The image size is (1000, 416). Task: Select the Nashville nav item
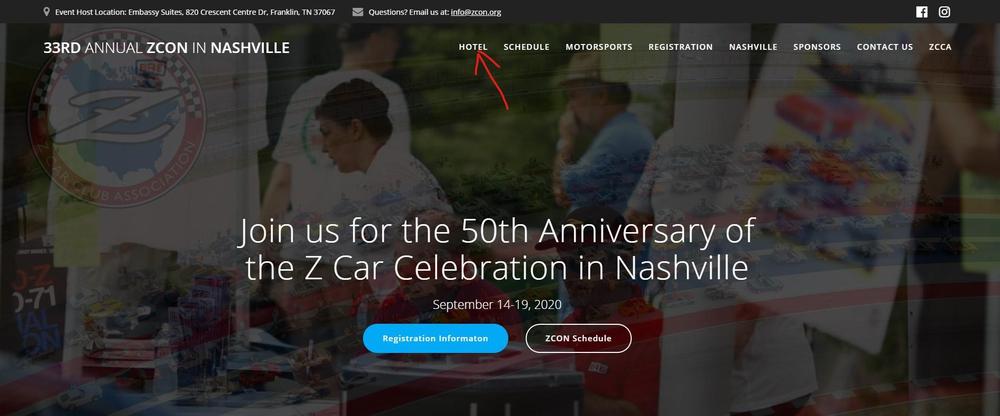[753, 47]
